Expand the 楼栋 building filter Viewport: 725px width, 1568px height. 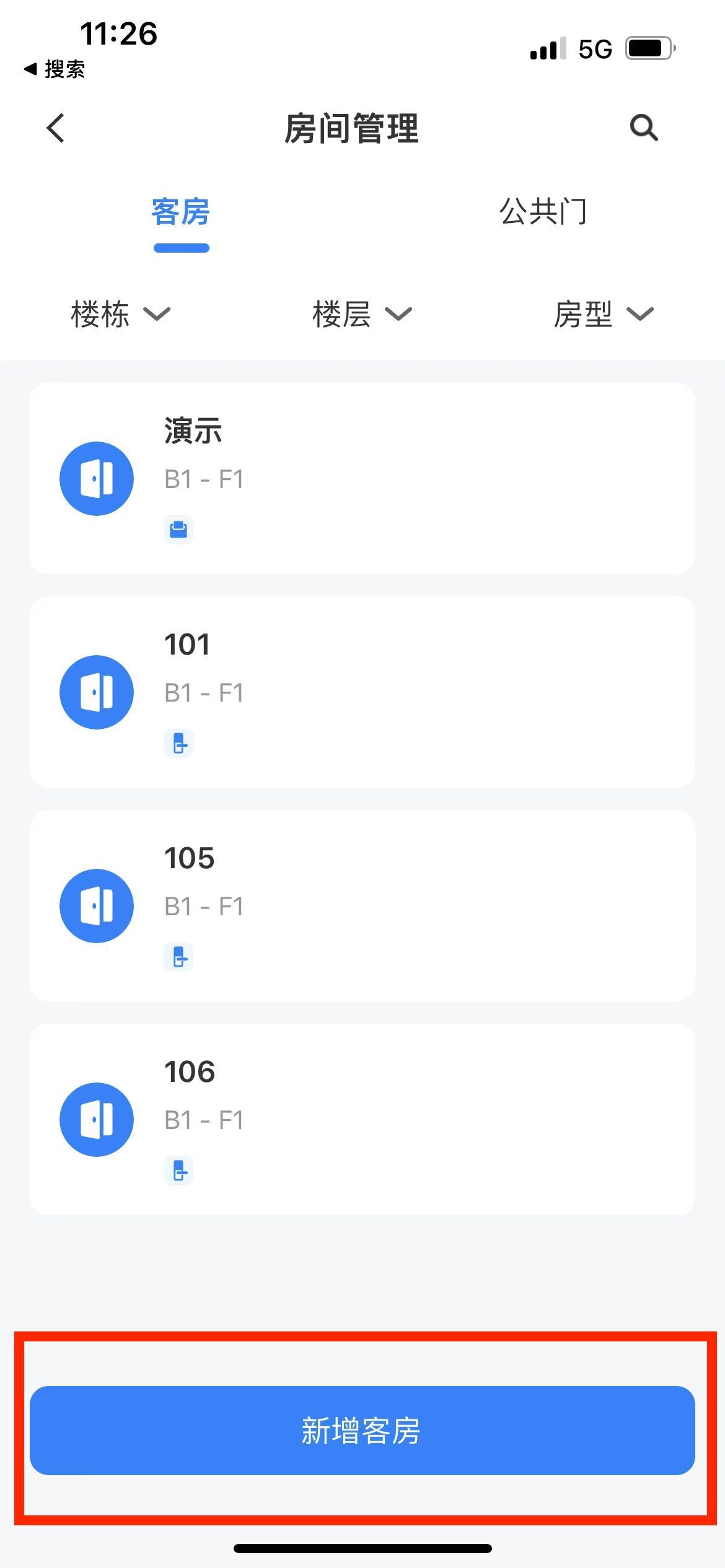coord(120,314)
